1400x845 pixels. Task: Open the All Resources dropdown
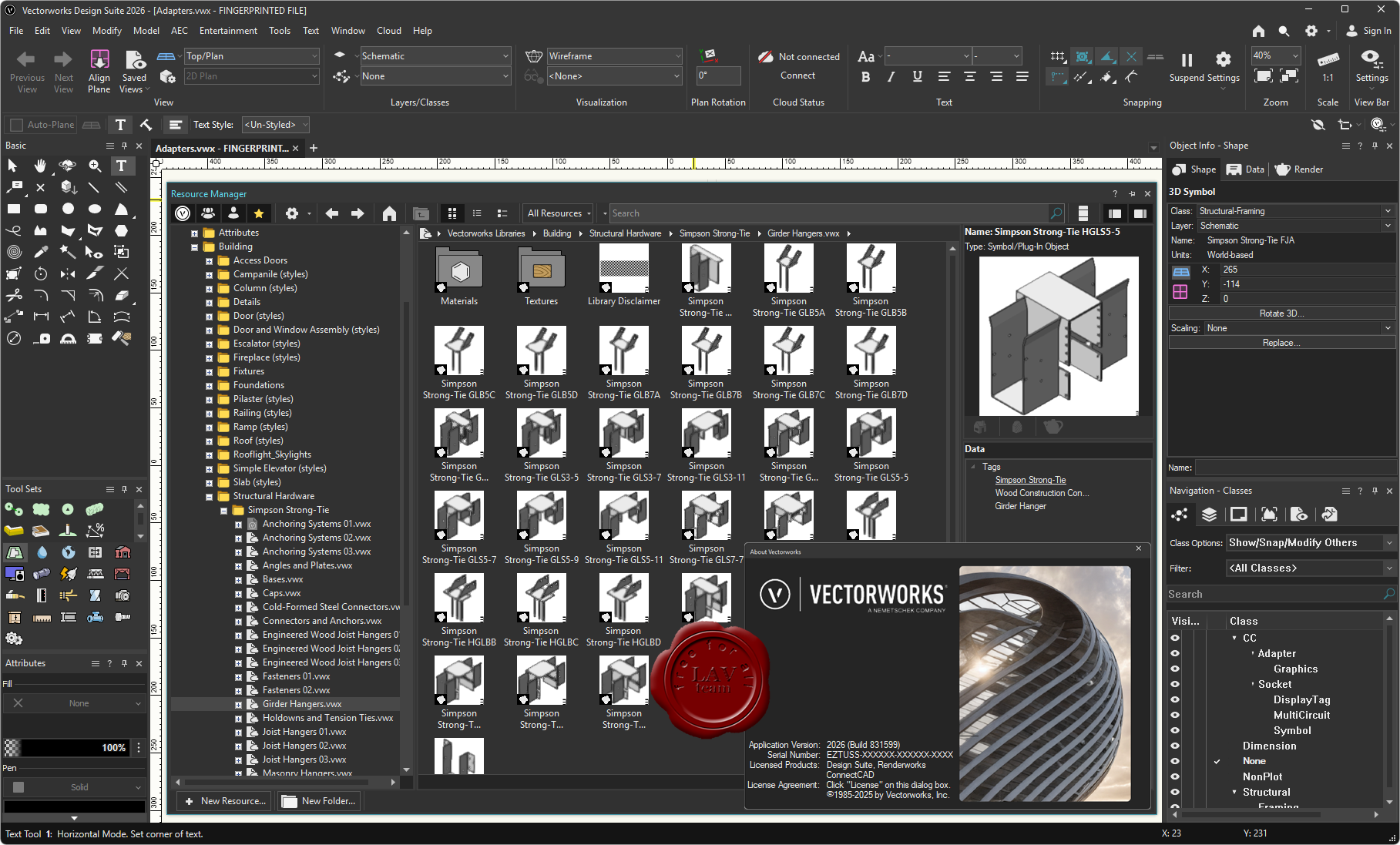pyautogui.click(x=559, y=213)
